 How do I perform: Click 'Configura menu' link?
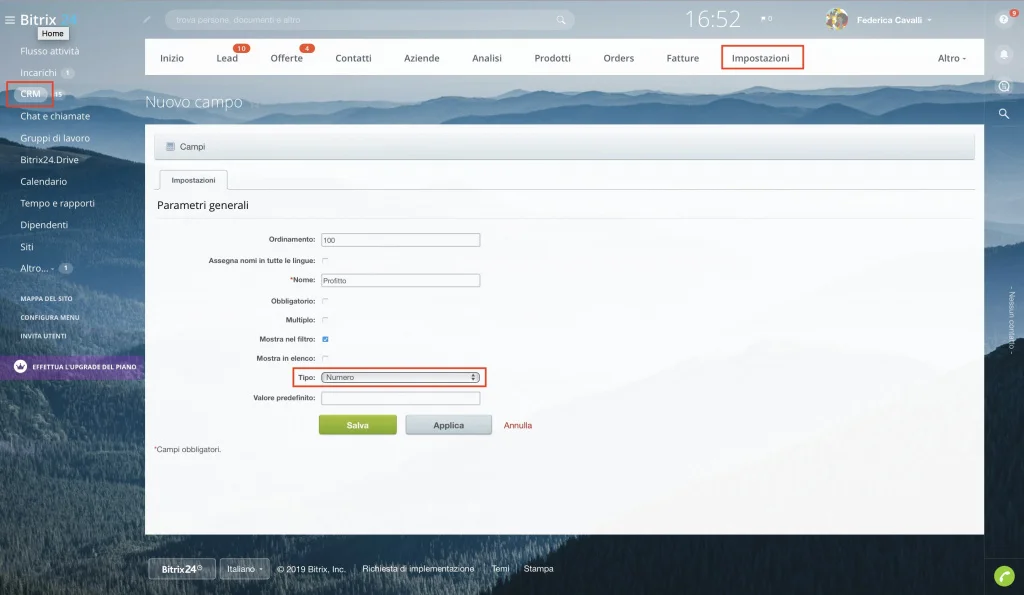tap(50, 317)
